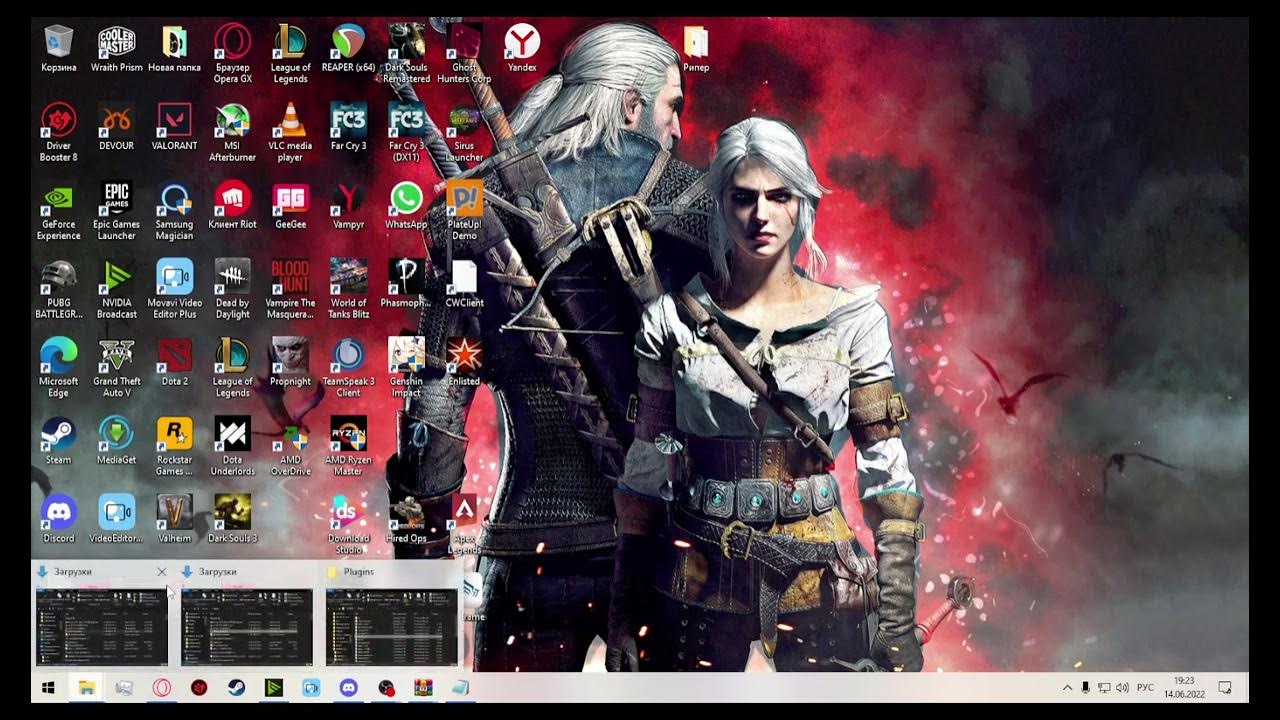Close the hovered Загрузки preview window

click(162, 572)
